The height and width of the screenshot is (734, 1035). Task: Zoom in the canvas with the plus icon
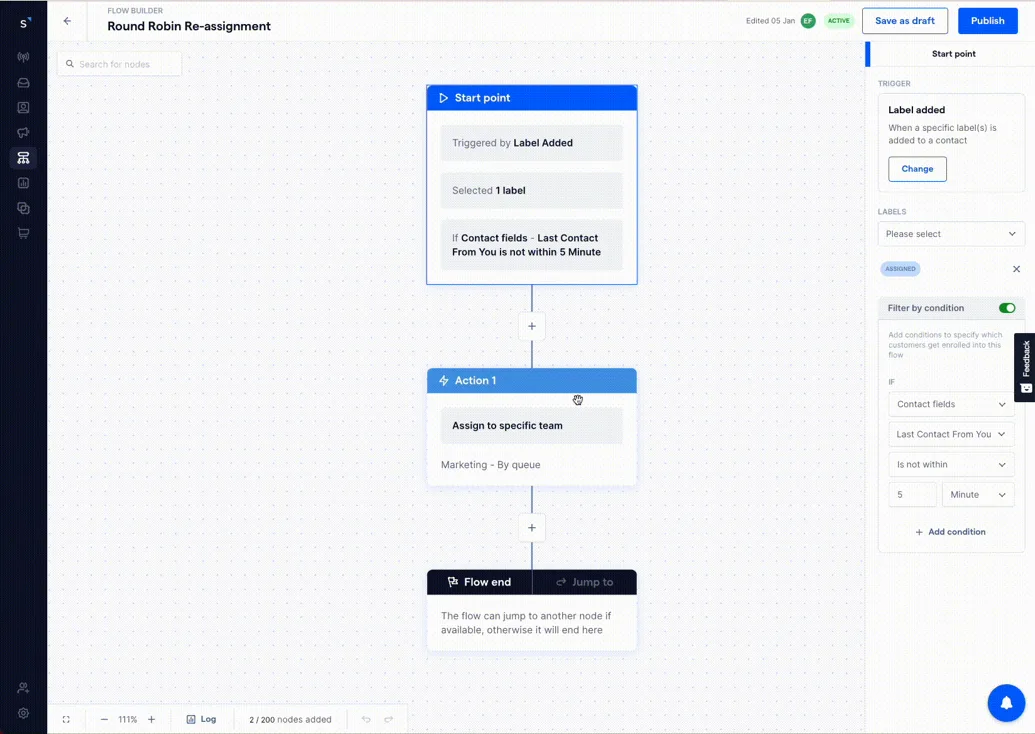151,719
